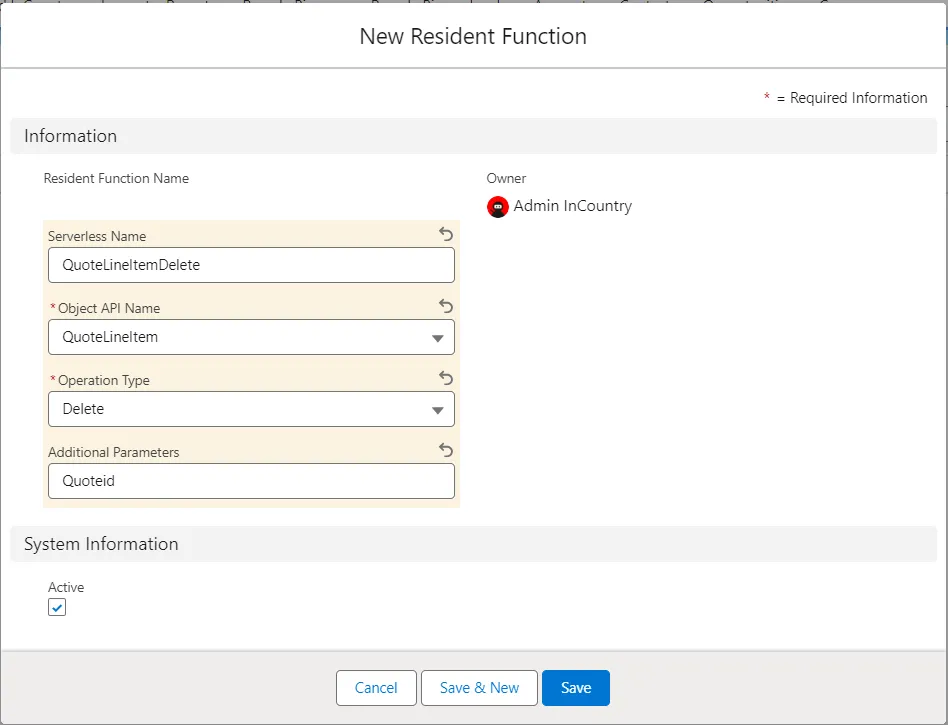The image size is (948, 725).
Task: Click the System Information section header
Action: coord(101,544)
